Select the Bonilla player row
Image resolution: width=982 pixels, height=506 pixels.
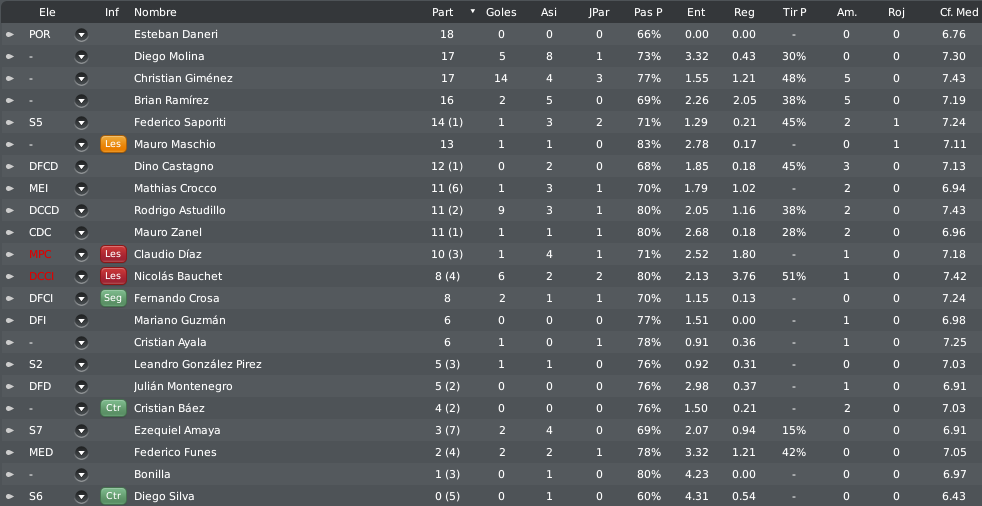(x=491, y=474)
